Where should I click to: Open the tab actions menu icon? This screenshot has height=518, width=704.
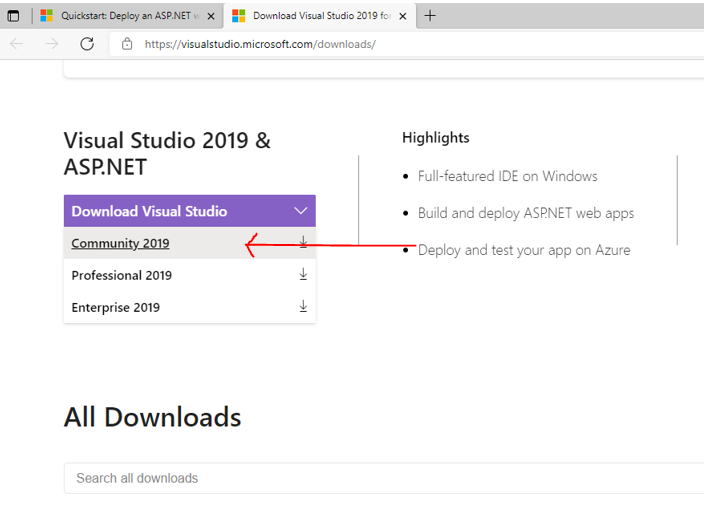(13, 16)
